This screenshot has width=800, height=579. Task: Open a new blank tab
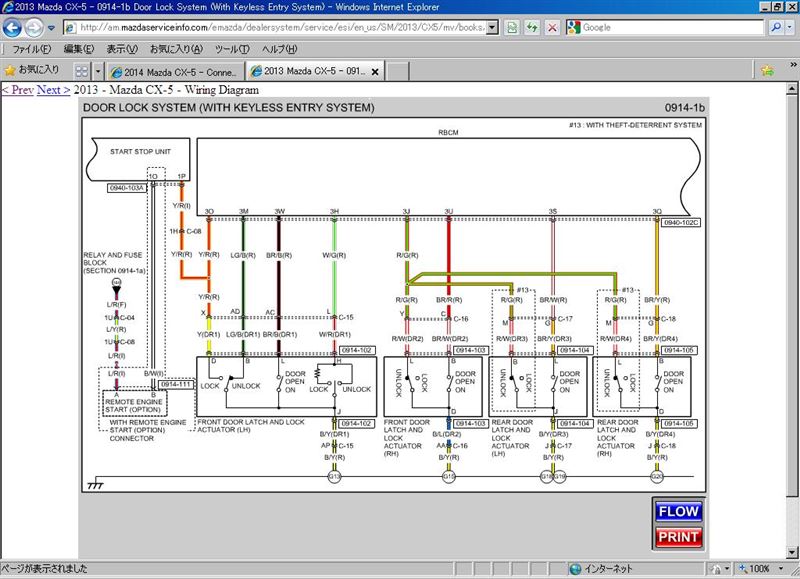point(398,71)
